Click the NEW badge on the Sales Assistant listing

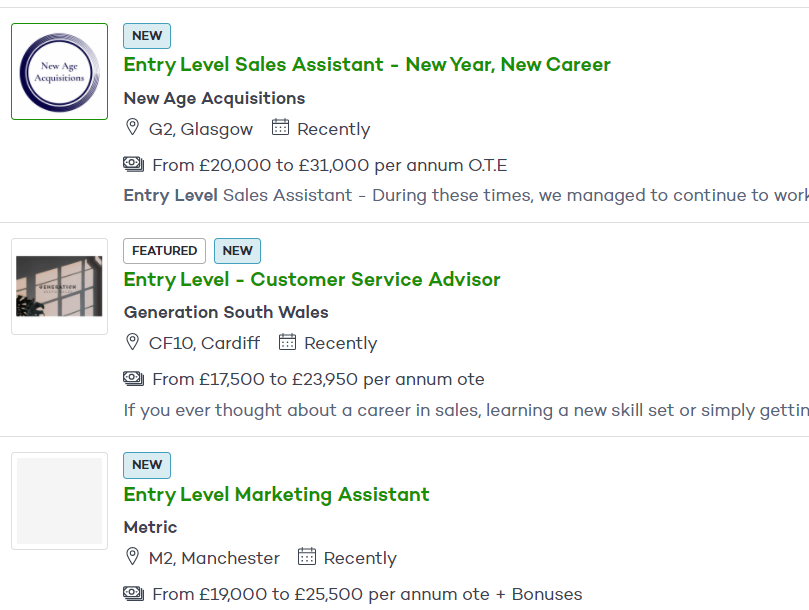[x=147, y=36]
